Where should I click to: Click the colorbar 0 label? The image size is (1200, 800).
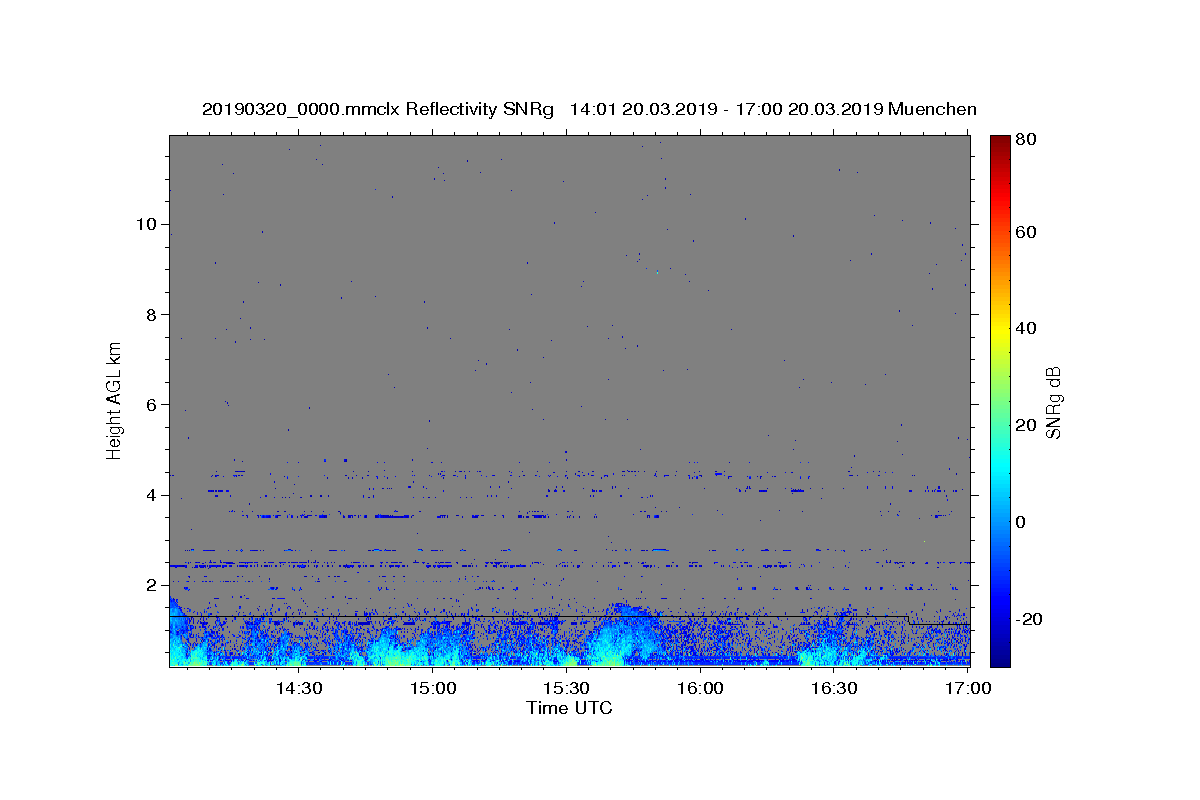coord(1021,522)
